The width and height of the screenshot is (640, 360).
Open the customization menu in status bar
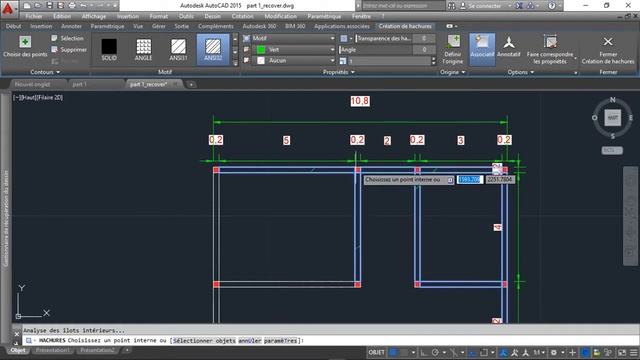pos(633,352)
